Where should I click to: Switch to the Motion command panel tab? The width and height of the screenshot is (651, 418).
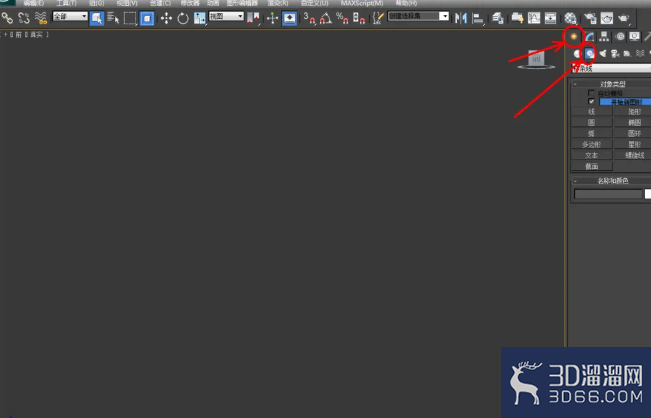pyautogui.click(x=620, y=37)
